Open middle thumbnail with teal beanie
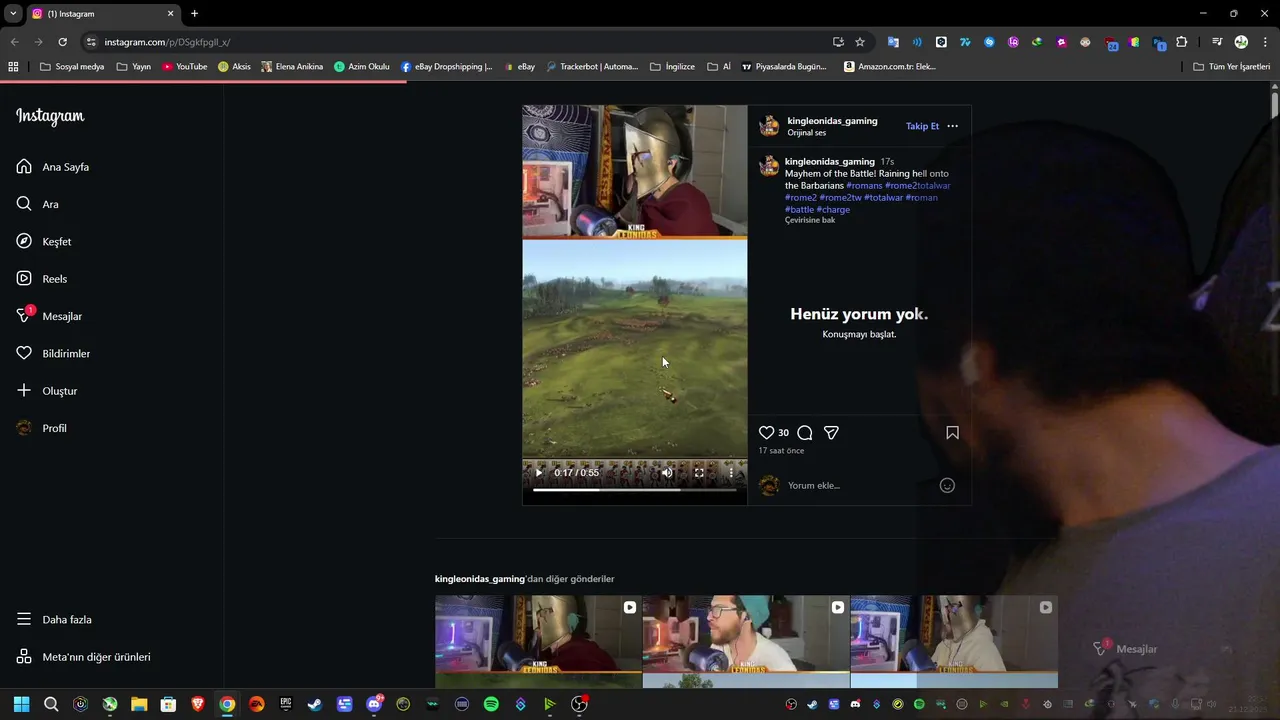The height and width of the screenshot is (720, 1280). (746, 642)
